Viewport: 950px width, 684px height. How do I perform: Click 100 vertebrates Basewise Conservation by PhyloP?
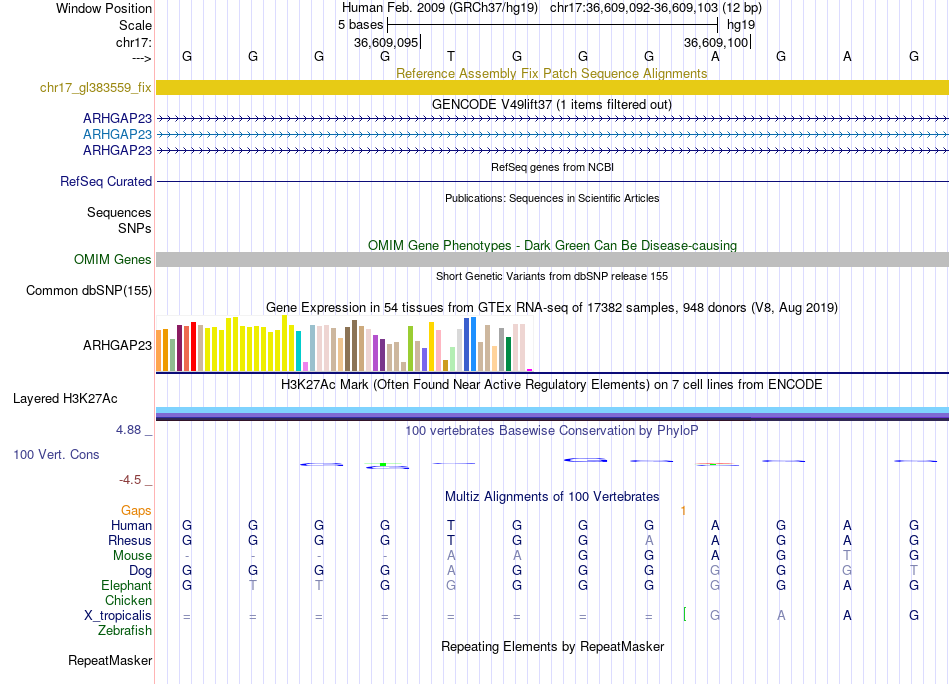click(x=551, y=431)
